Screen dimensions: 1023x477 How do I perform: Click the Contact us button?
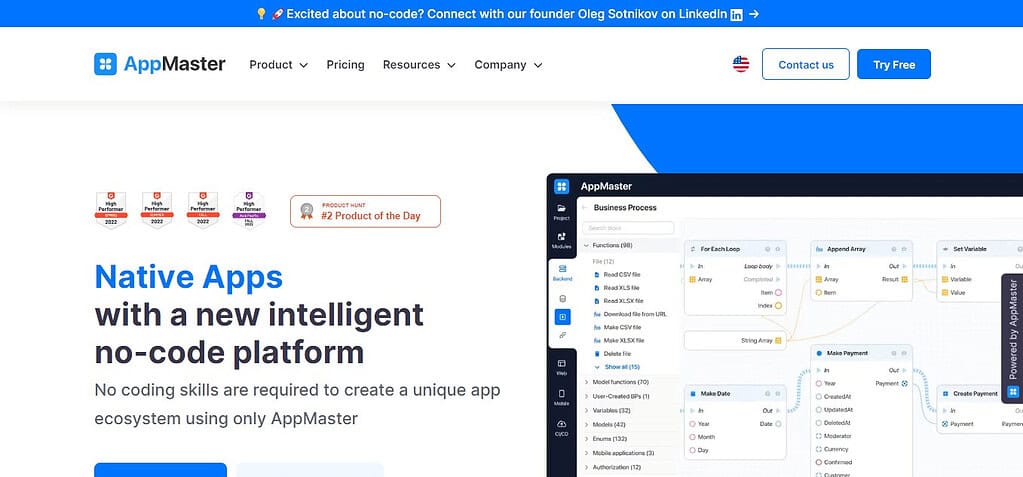pyautogui.click(x=806, y=64)
